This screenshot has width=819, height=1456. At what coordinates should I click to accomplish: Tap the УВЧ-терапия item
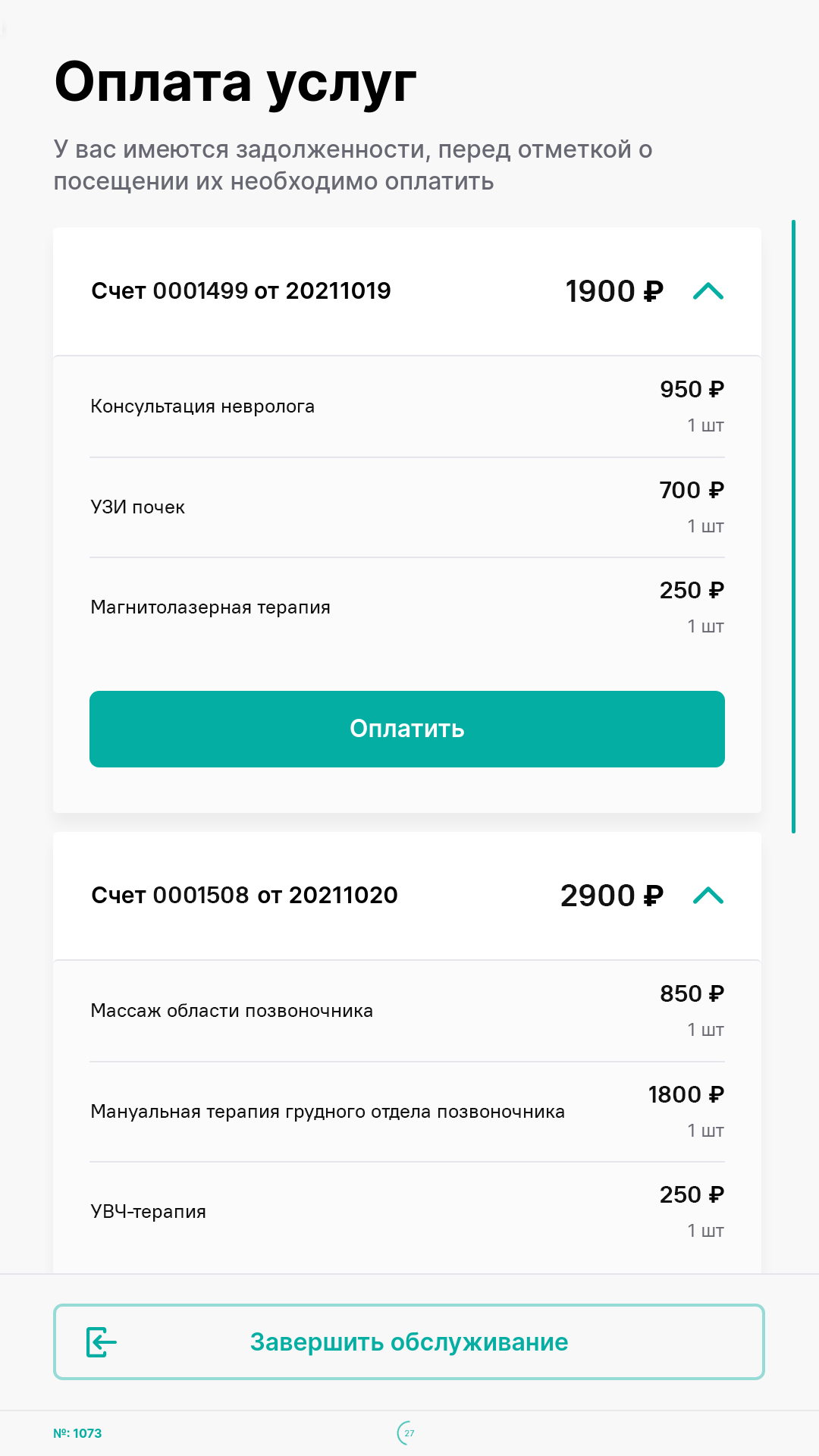149,1212
